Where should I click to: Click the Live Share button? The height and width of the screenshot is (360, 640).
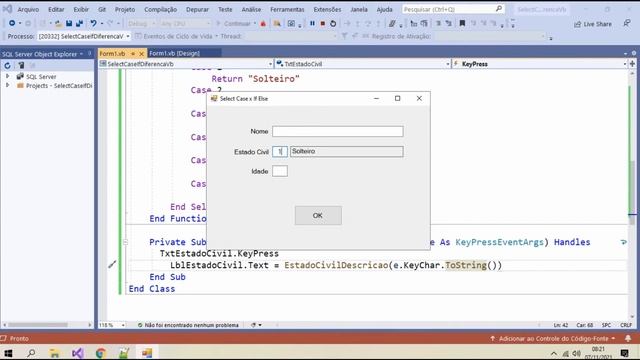click(x=593, y=24)
